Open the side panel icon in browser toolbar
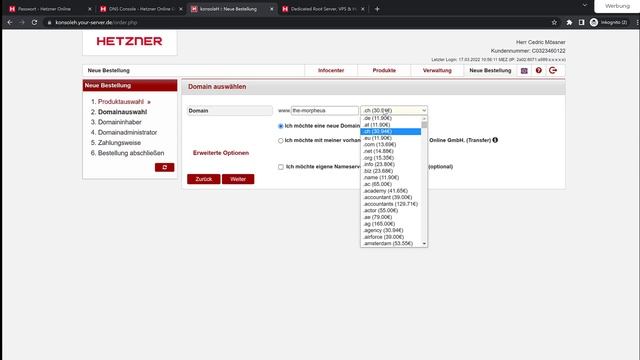The width and height of the screenshot is (640, 360). click(581, 22)
